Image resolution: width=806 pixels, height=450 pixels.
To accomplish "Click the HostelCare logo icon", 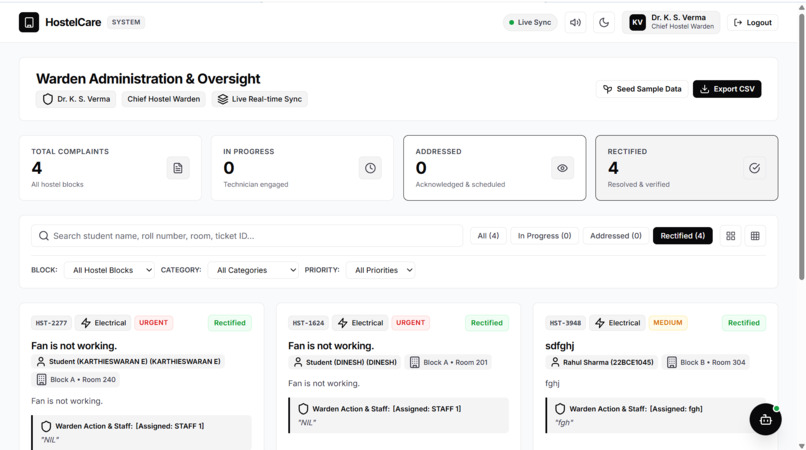I will 29,22.
